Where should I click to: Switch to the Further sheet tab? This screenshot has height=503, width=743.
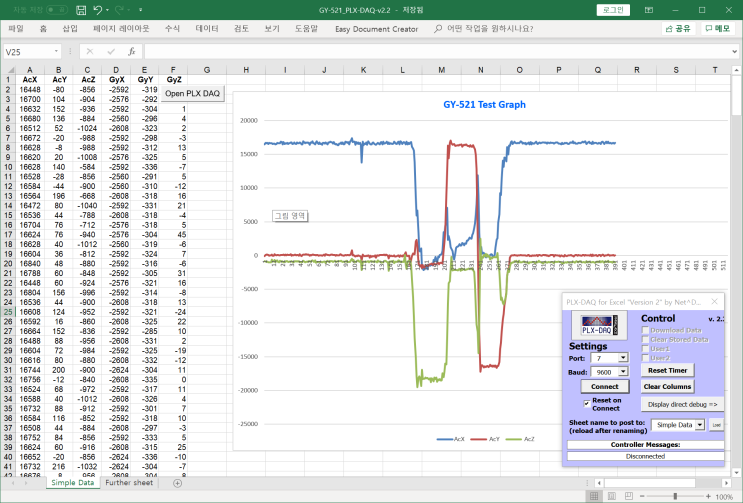pos(129,483)
